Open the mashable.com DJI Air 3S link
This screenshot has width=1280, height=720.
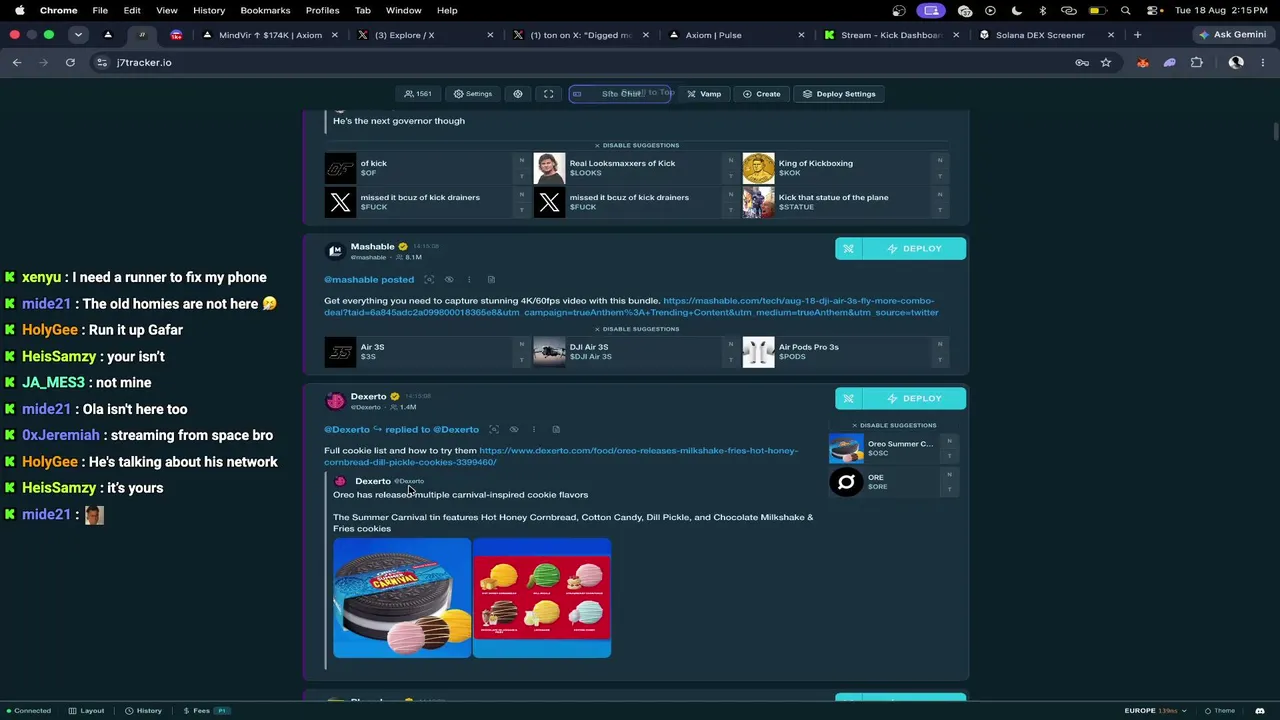click(x=631, y=307)
